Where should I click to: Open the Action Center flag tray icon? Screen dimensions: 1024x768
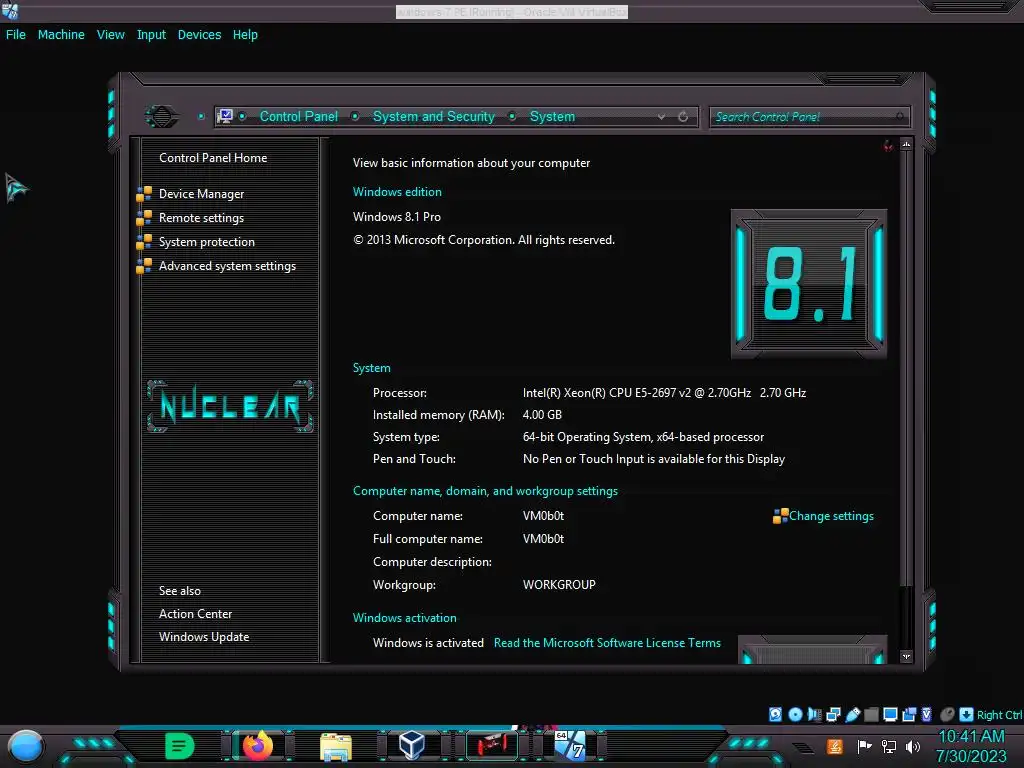coord(865,746)
